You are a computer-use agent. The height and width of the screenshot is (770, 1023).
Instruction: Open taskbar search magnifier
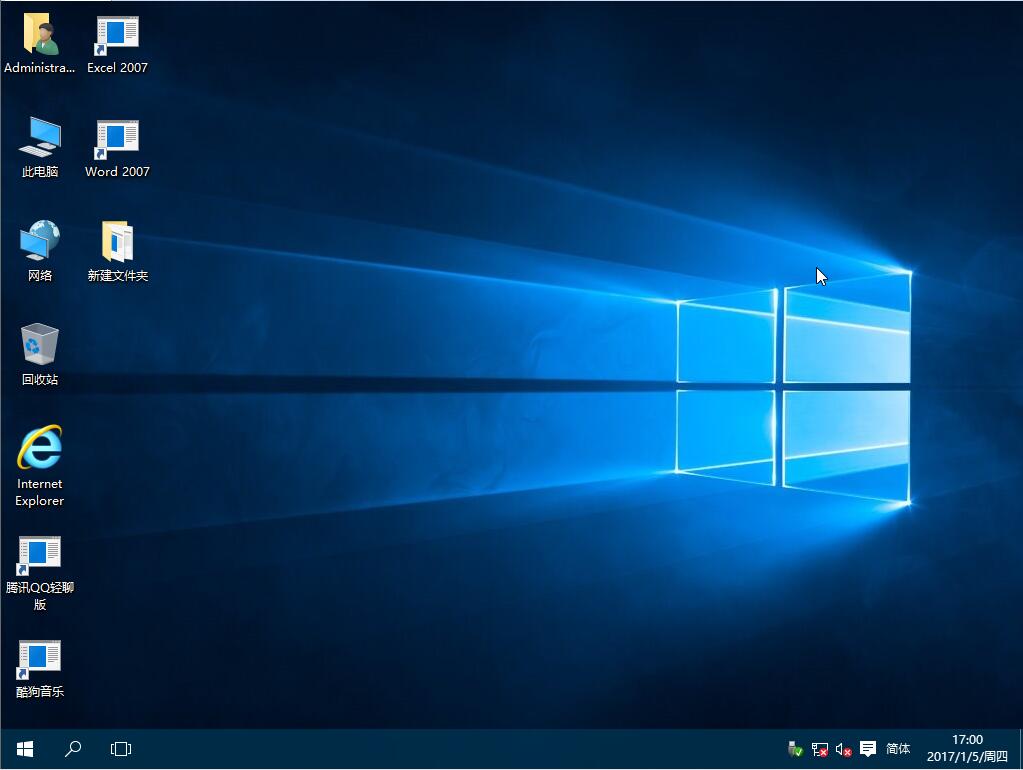(x=72, y=749)
